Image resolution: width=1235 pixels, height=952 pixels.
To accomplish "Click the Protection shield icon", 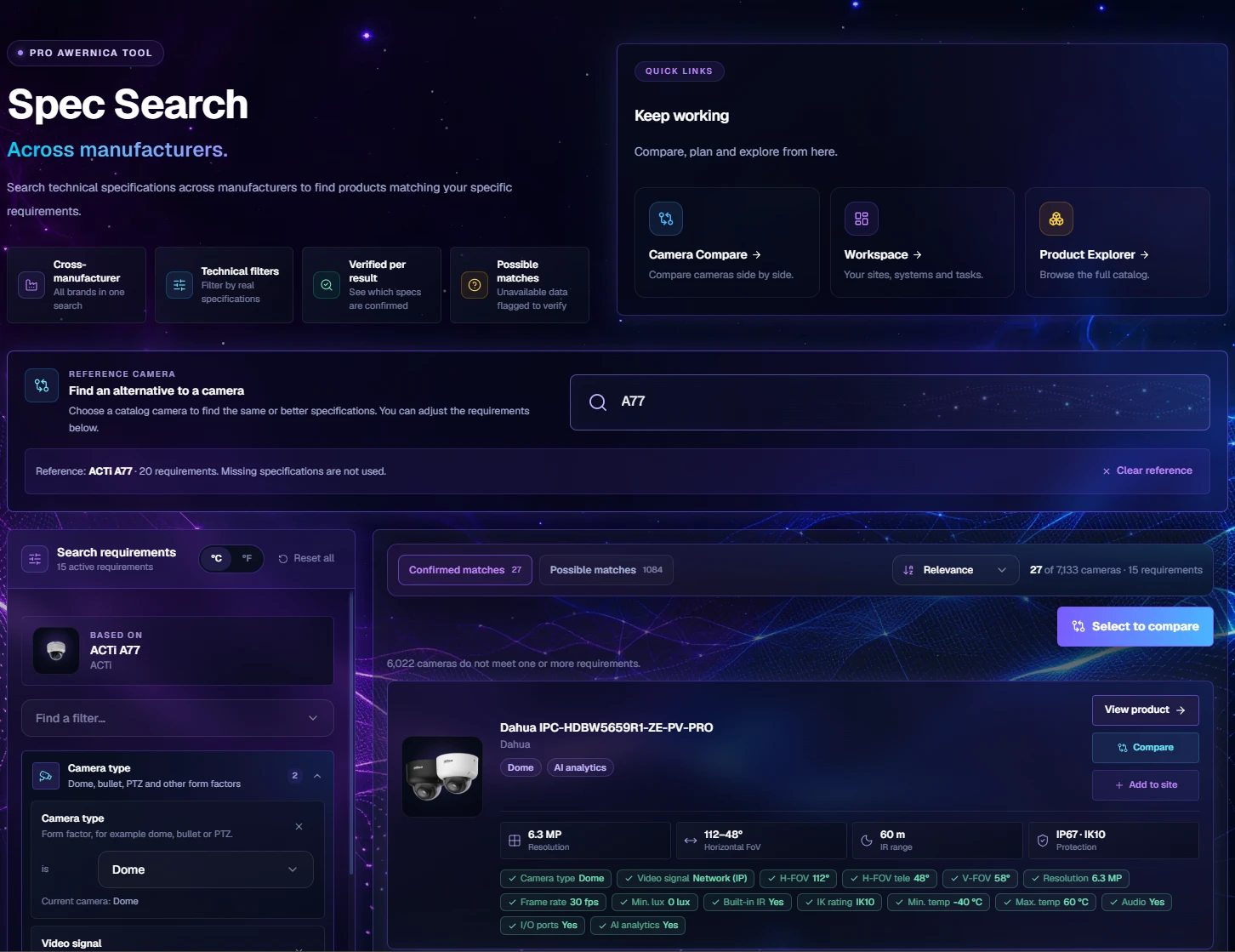I will click(x=1043, y=841).
